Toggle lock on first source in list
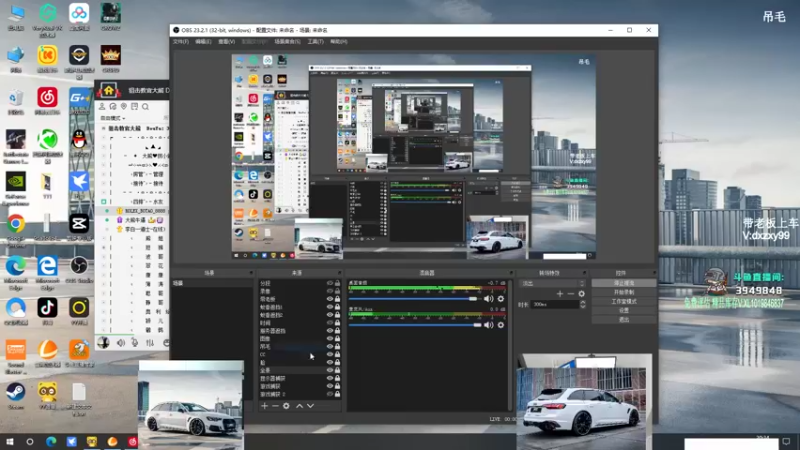This screenshot has height=450, width=800. (338, 283)
